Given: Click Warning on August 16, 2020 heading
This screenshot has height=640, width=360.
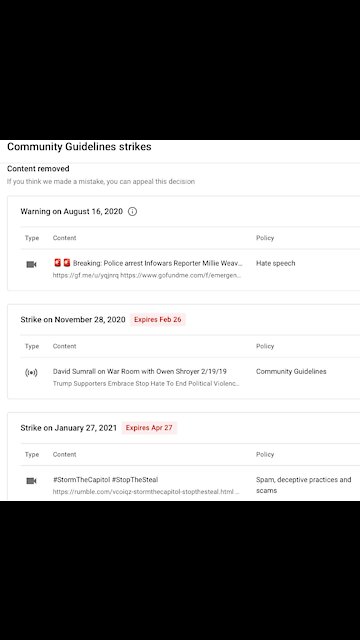Looking at the screenshot, I should pos(71,211).
